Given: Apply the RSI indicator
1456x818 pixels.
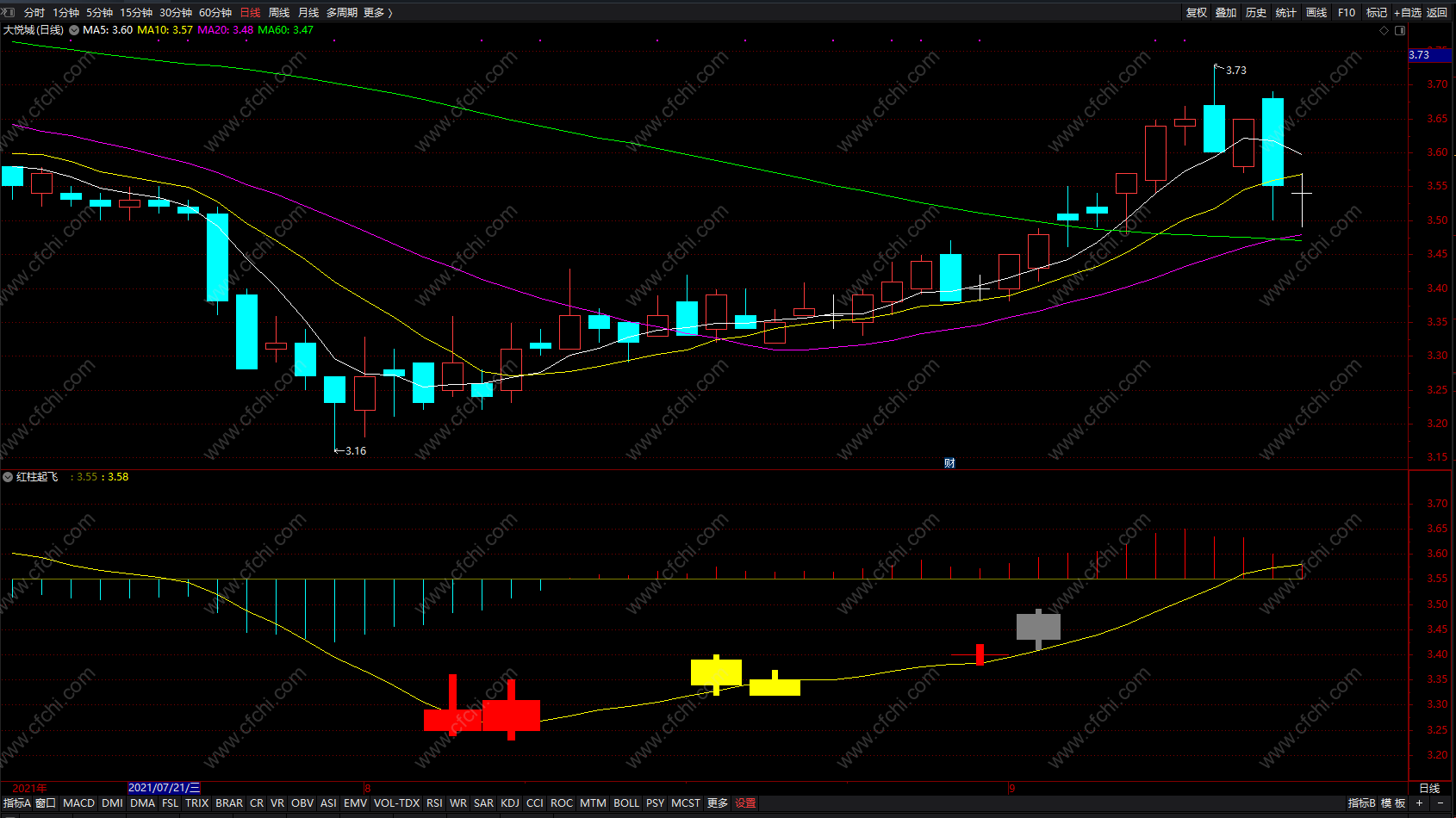Looking at the screenshot, I should 434,803.
